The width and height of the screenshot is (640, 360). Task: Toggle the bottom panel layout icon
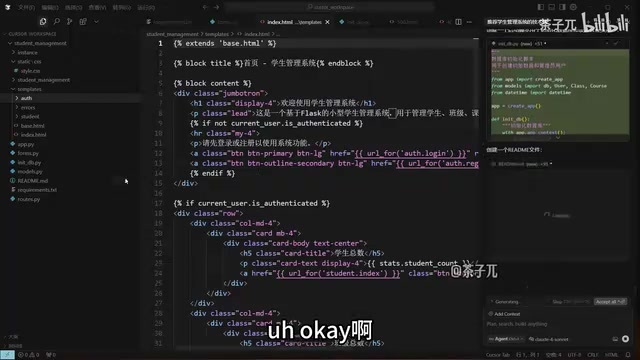551,7
